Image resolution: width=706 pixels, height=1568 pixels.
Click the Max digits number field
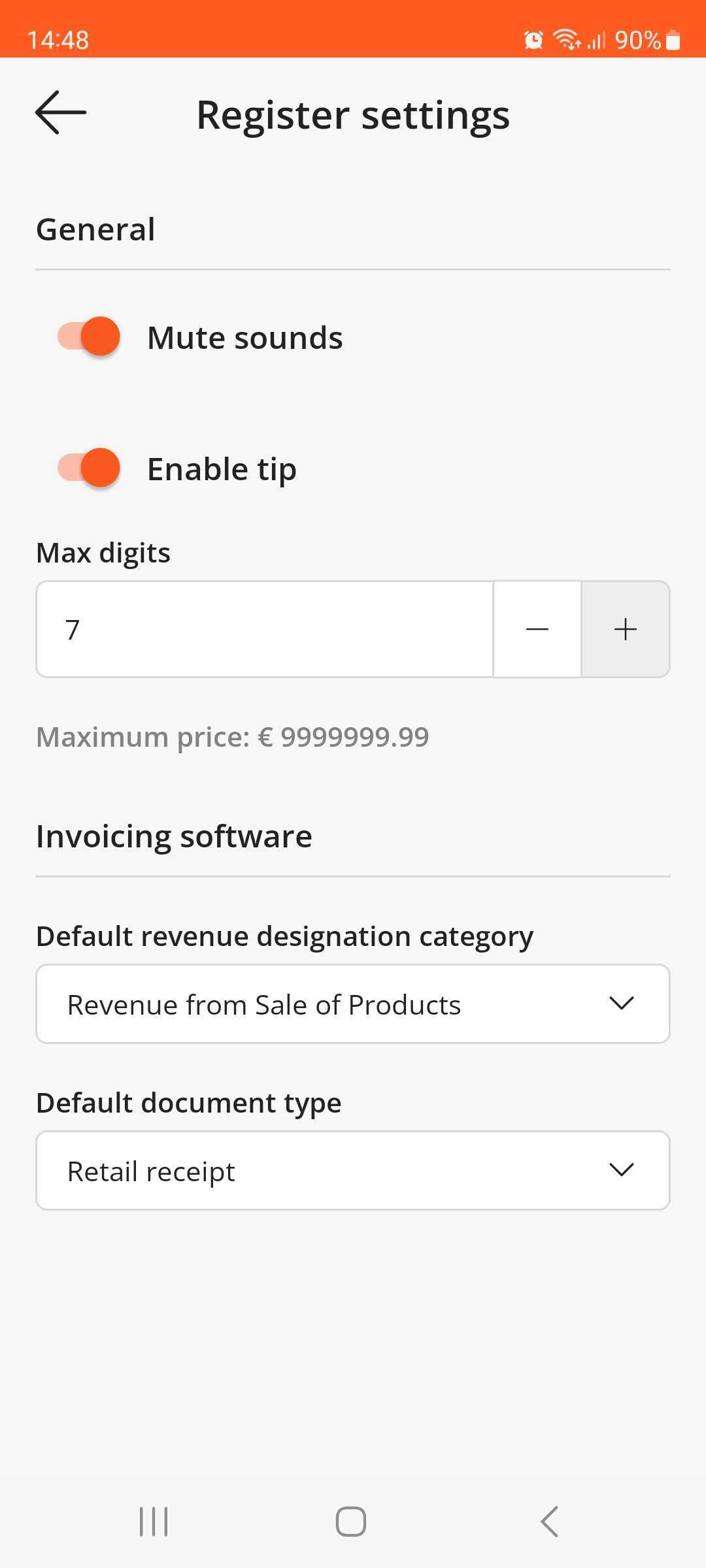coord(265,629)
